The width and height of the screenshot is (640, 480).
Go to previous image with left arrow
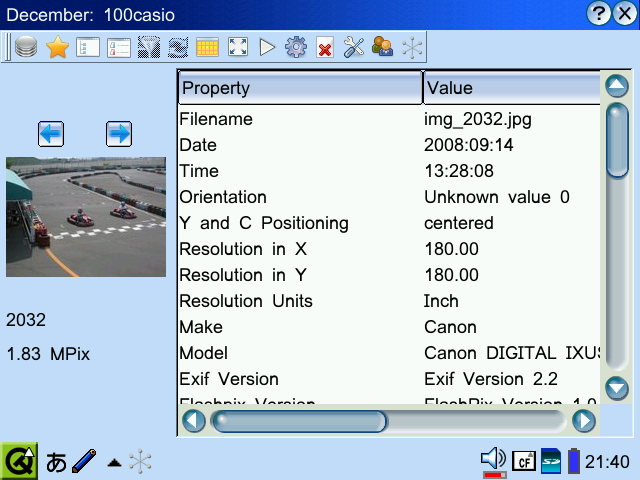pyautogui.click(x=51, y=132)
